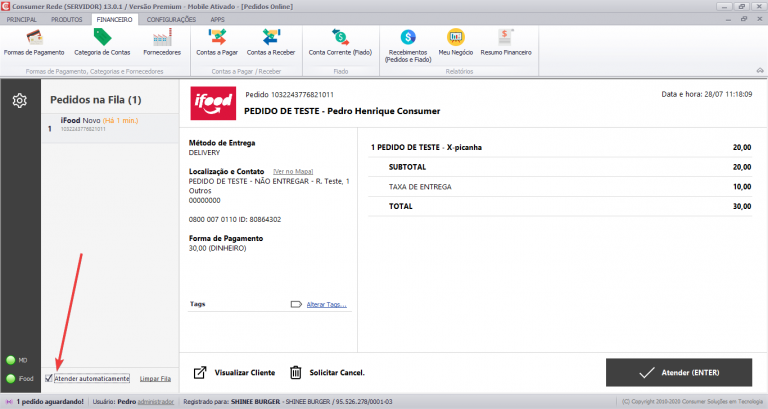Switch to the PRODUTOS tab
Viewport: 768px width, 409px height.
point(66,19)
